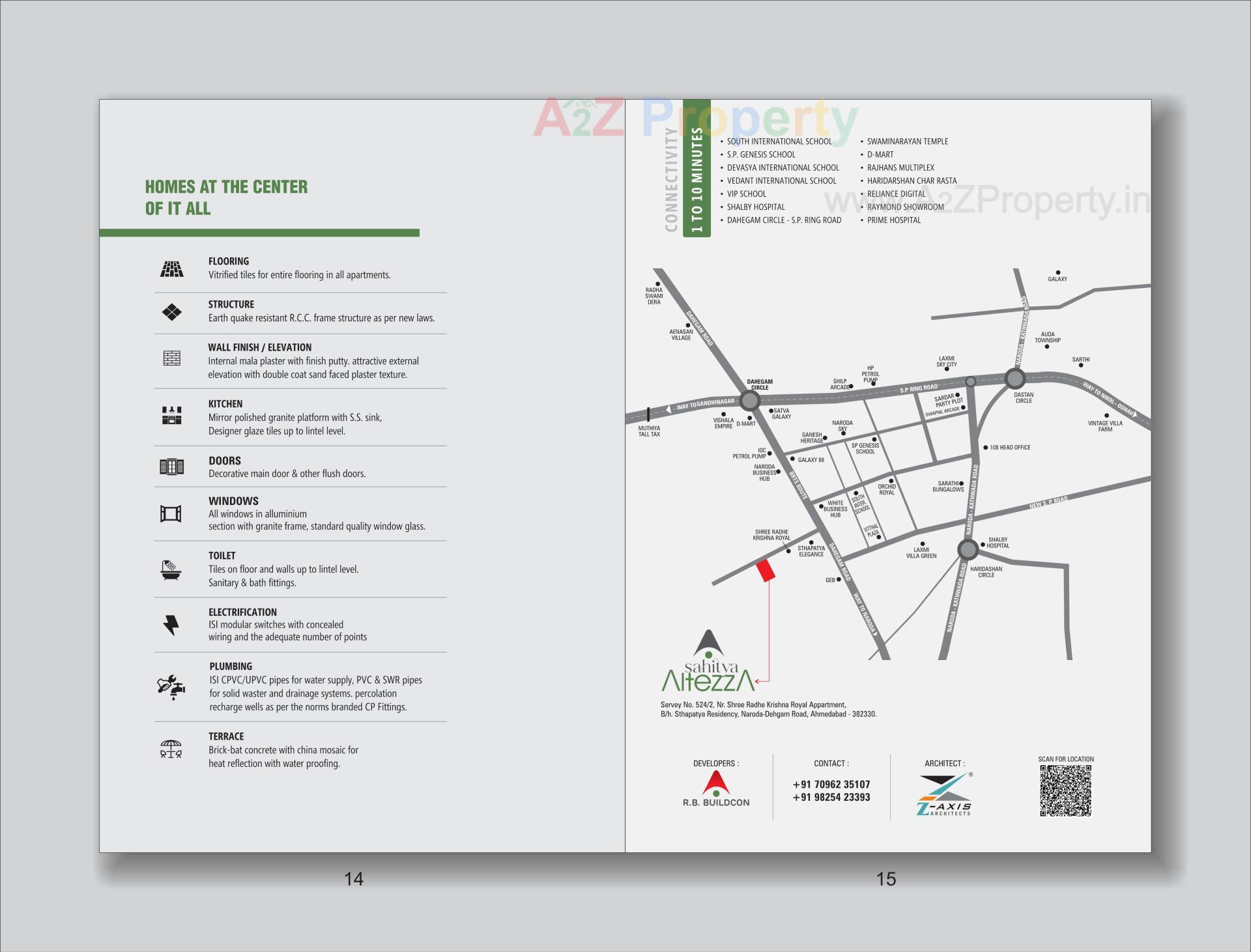Select the Toilet bathtub icon
The height and width of the screenshot is (952, 1251).
click(x=171, y=571)
